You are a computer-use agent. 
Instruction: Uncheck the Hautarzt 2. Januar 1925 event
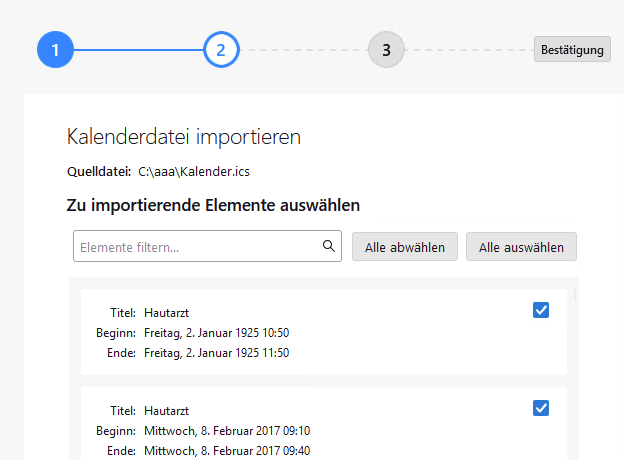point(541,311)
